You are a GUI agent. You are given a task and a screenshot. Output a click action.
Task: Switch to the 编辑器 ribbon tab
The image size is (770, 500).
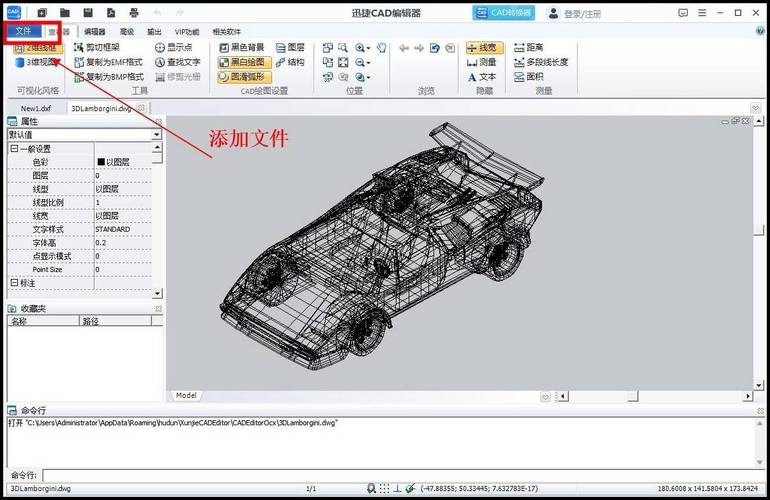click(94, 32)
